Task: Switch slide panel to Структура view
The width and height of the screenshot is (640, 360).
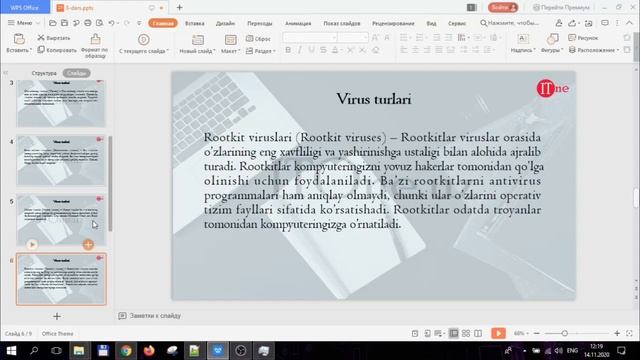Action: [x=44, y=73]
